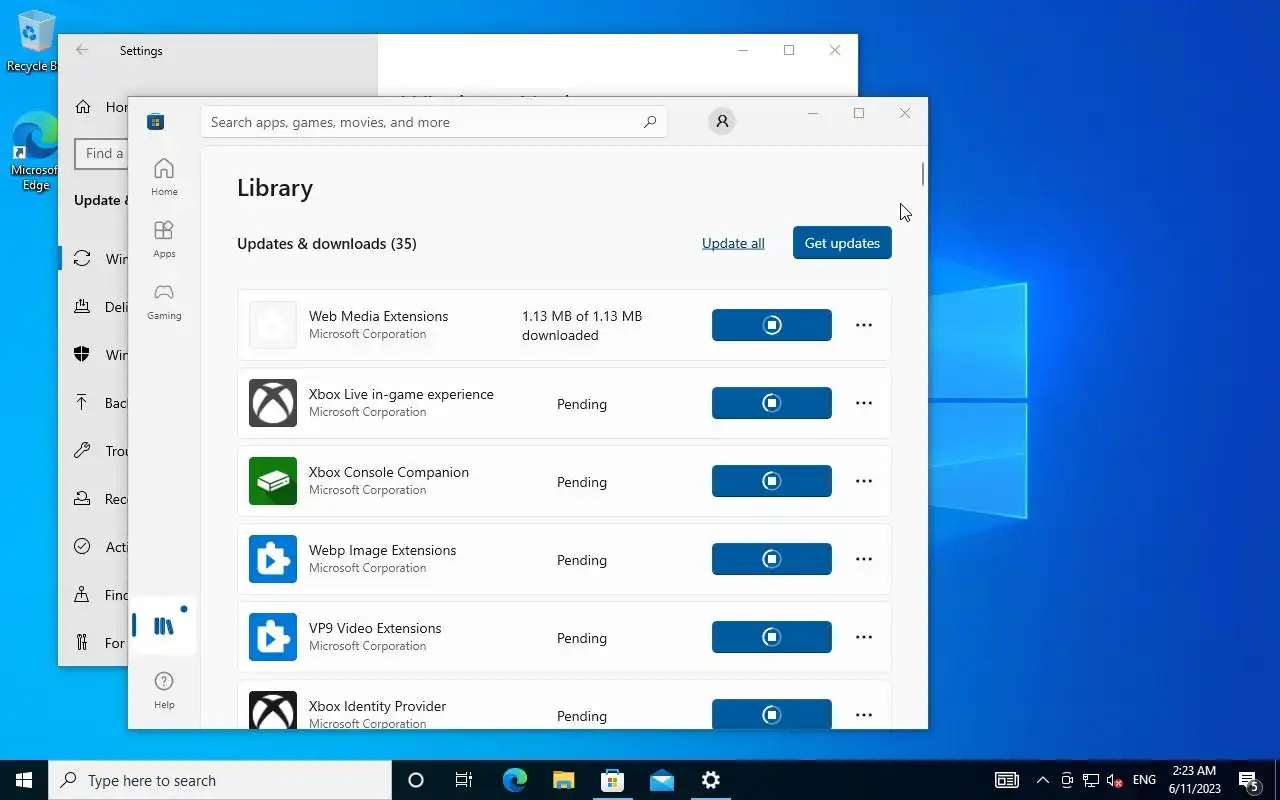The image size is (1280, 800).
Task: Open Microsoft Edge desktop shortcut
Action: [35, 150]
